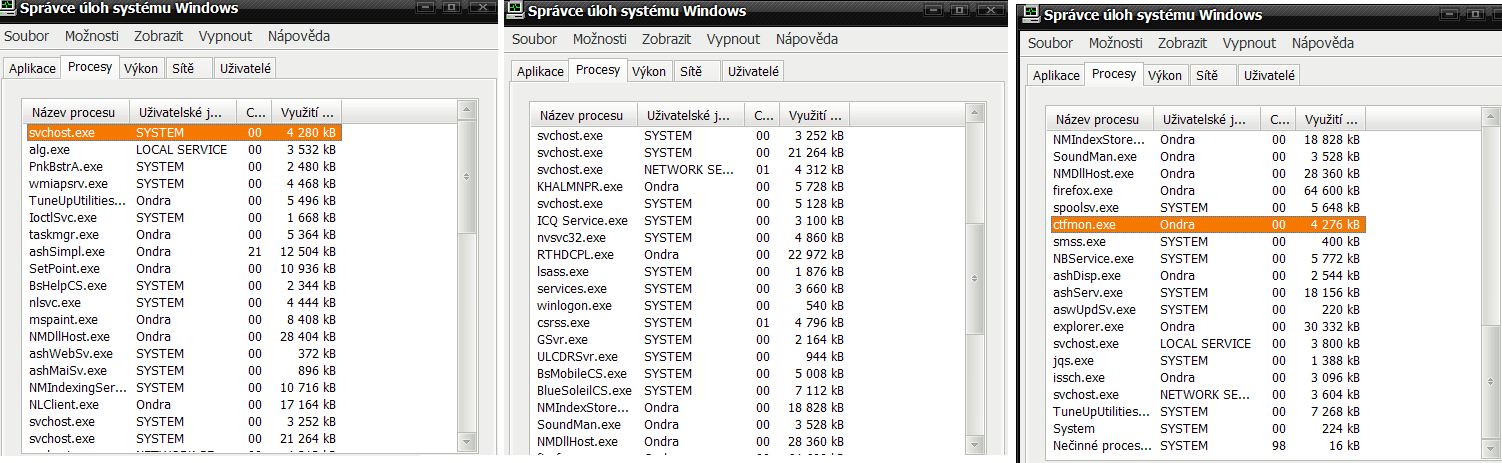Select the PnkBstrA.exe process row
Image resolution: width=1502 pixels, height=463 pixels.
184,166
